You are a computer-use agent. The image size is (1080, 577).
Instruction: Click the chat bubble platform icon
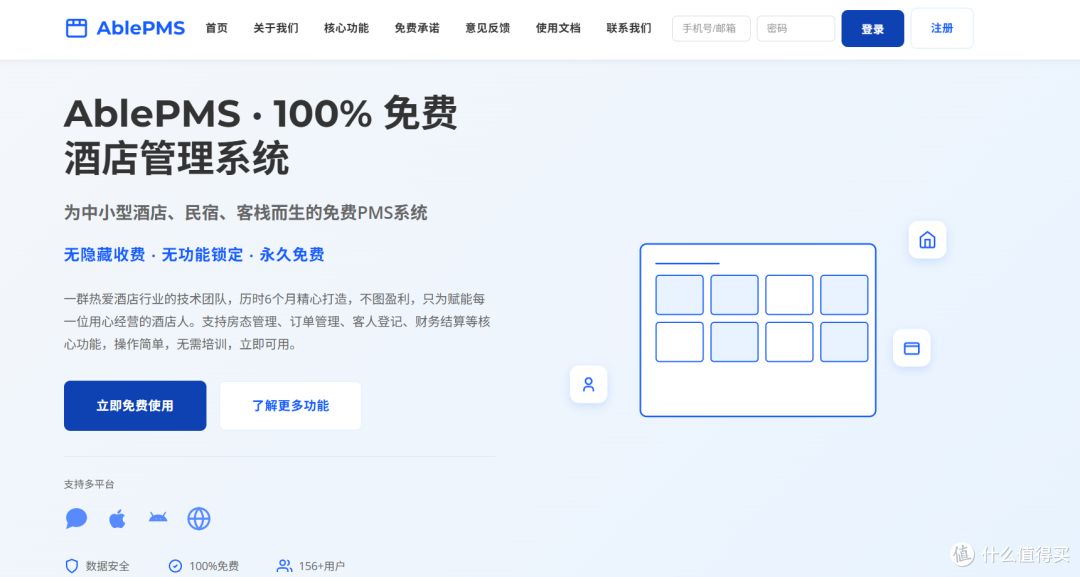point(76,518)
